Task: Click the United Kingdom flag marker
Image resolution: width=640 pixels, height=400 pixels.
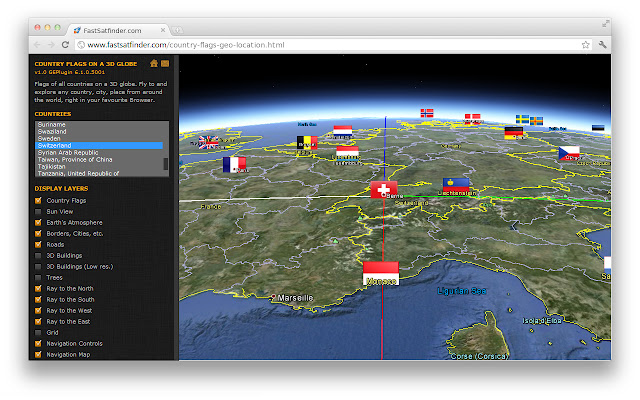Action: click(209, 142)
